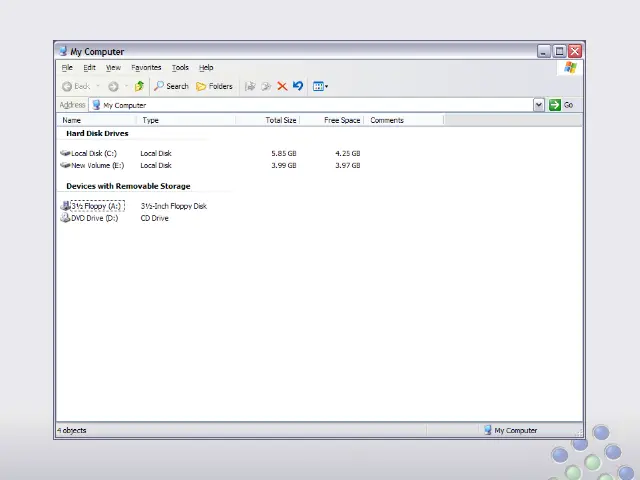Click the Windows flag logo
The image size is (640, 480).
coord(570,67)
